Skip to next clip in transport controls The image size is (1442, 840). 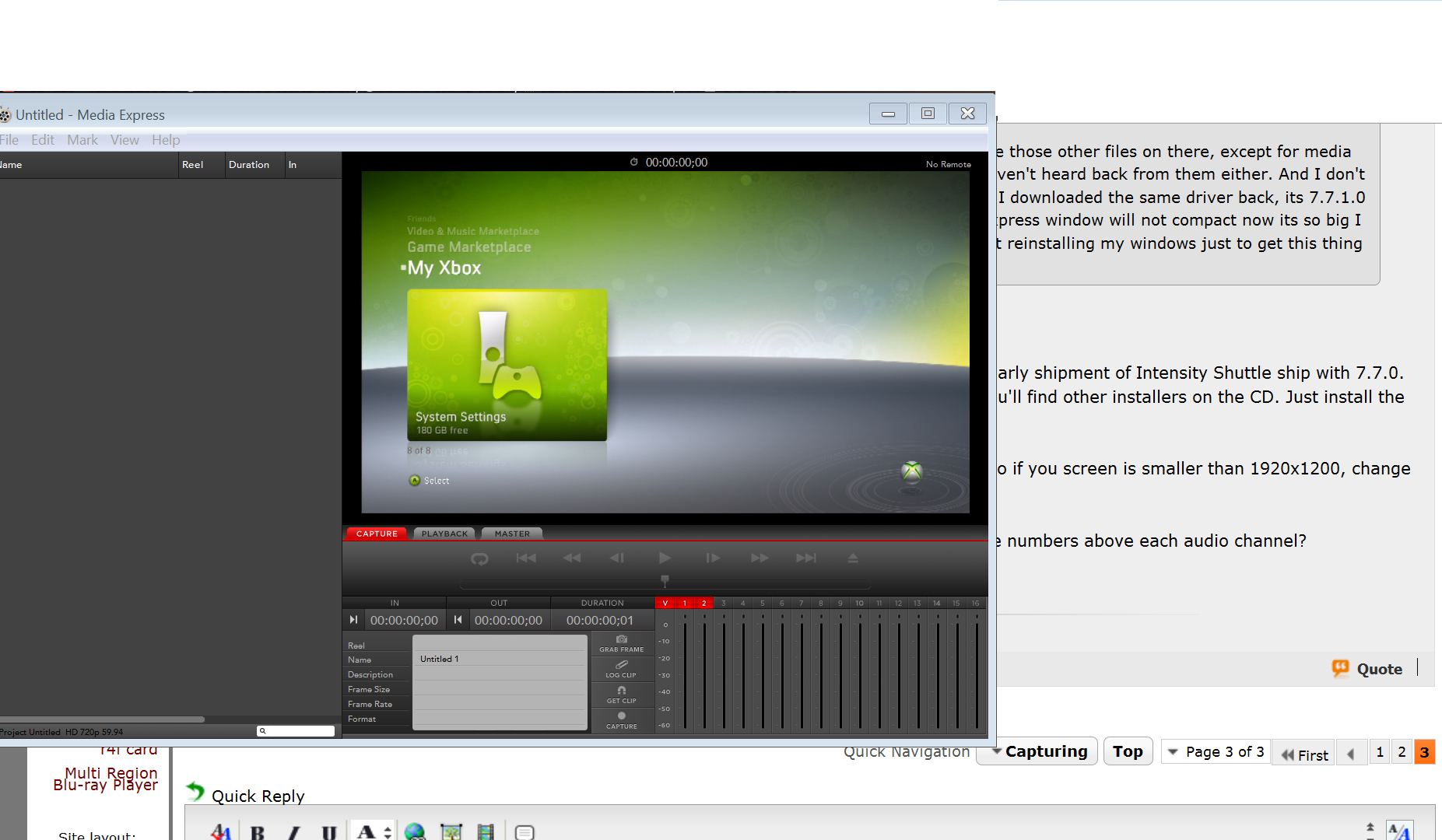[x=806, y=558]
